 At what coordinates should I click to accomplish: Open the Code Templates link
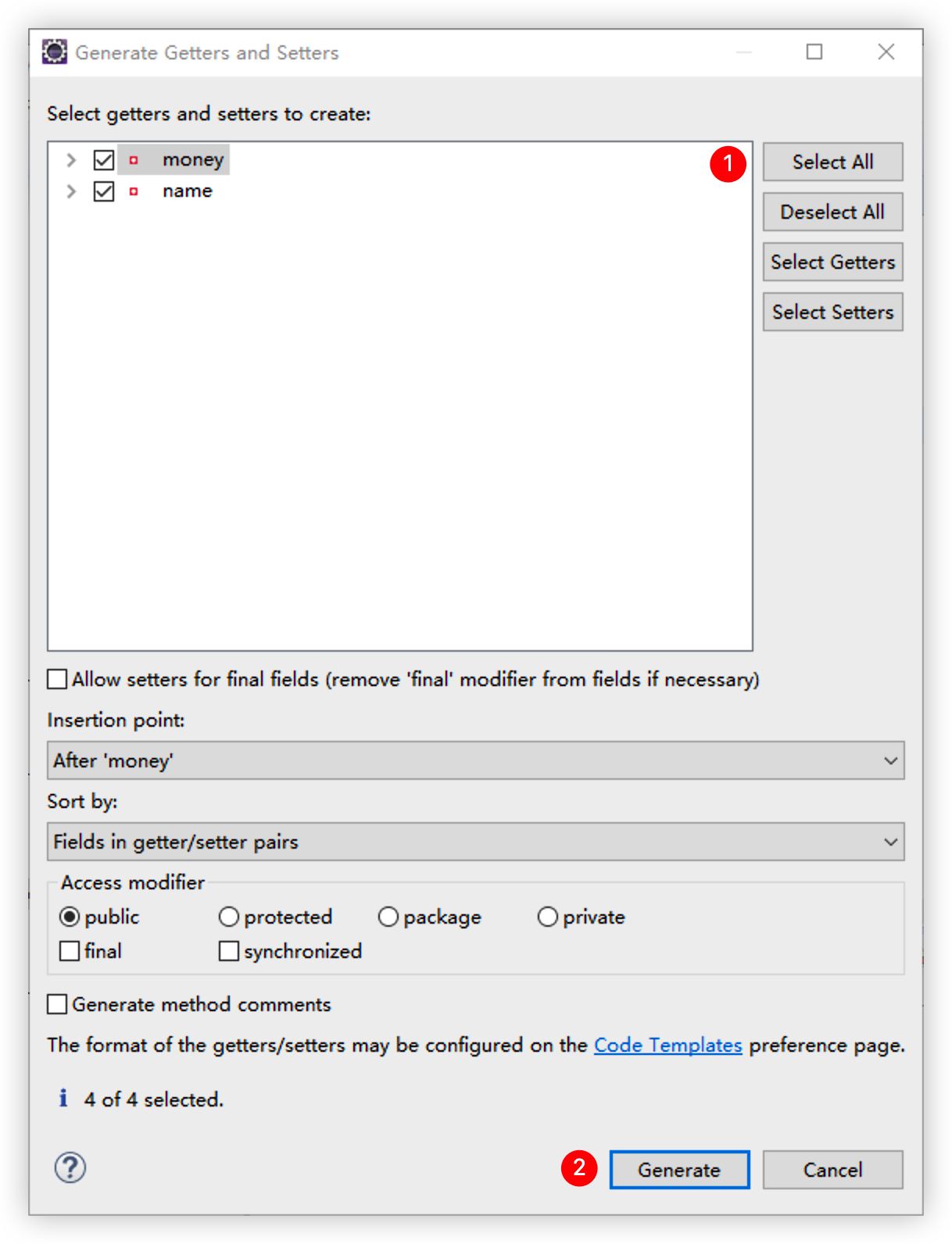667,1045
